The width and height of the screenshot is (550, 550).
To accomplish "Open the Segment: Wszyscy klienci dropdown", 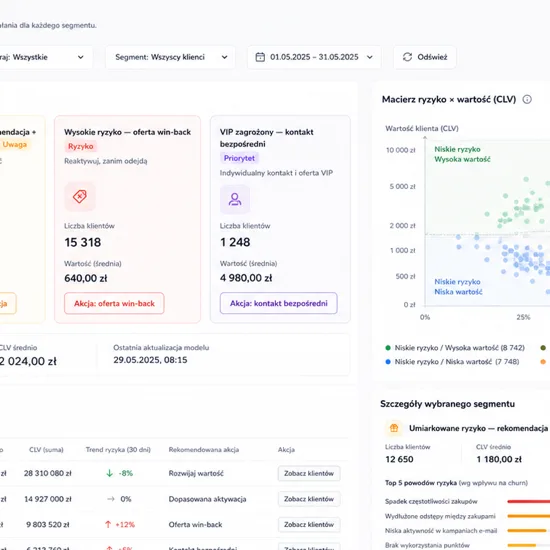I will [170, 57].
